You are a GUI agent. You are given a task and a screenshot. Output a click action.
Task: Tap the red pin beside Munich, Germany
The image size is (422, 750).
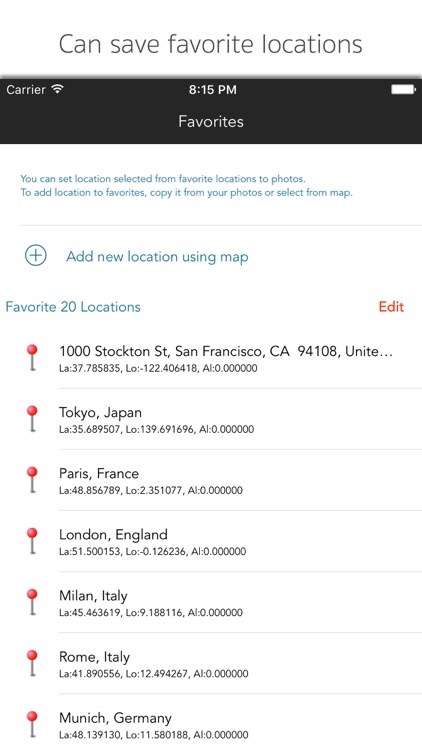[32, 725]
